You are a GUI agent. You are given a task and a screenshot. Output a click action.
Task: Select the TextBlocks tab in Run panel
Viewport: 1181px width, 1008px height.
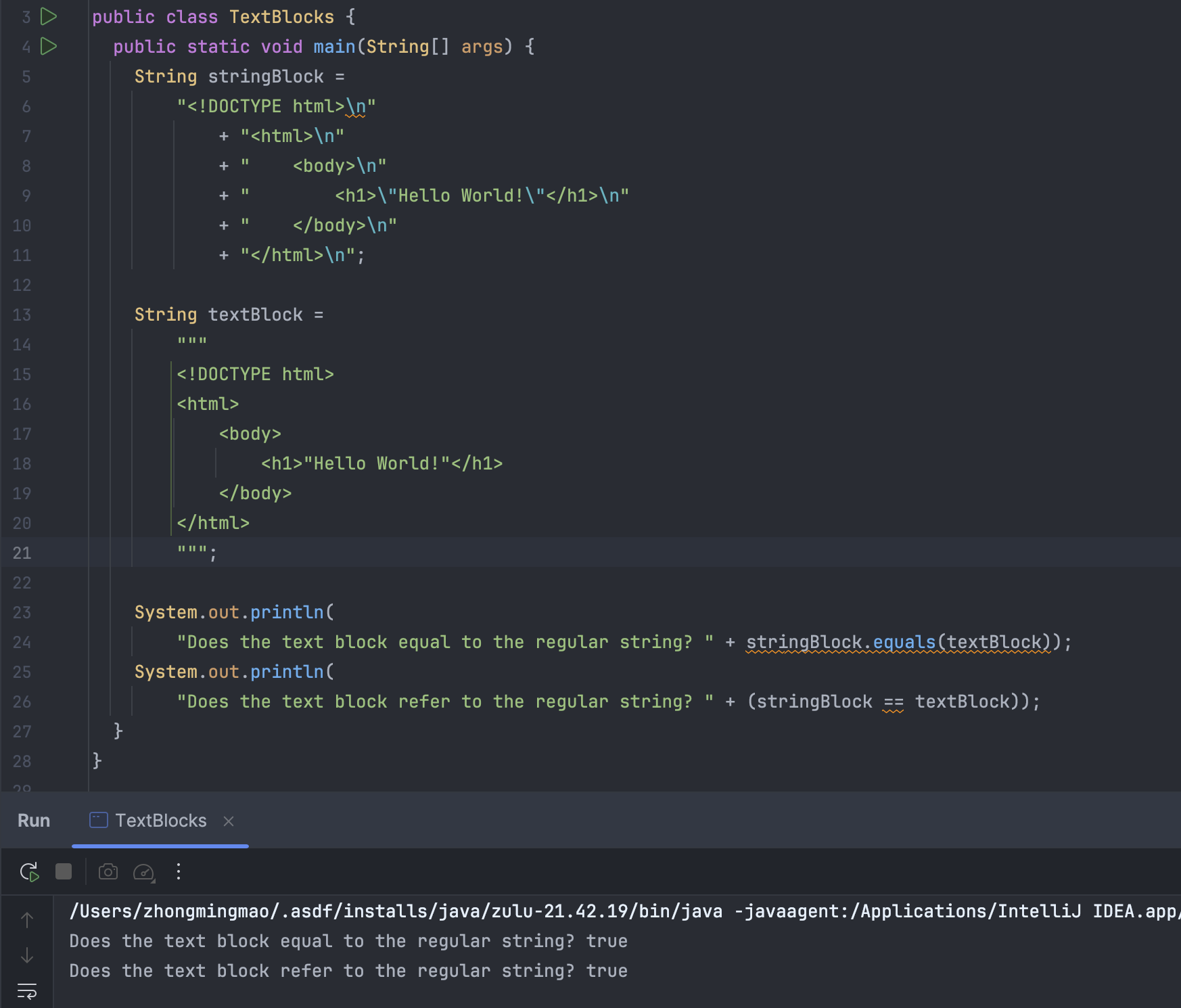click(160, 821)
